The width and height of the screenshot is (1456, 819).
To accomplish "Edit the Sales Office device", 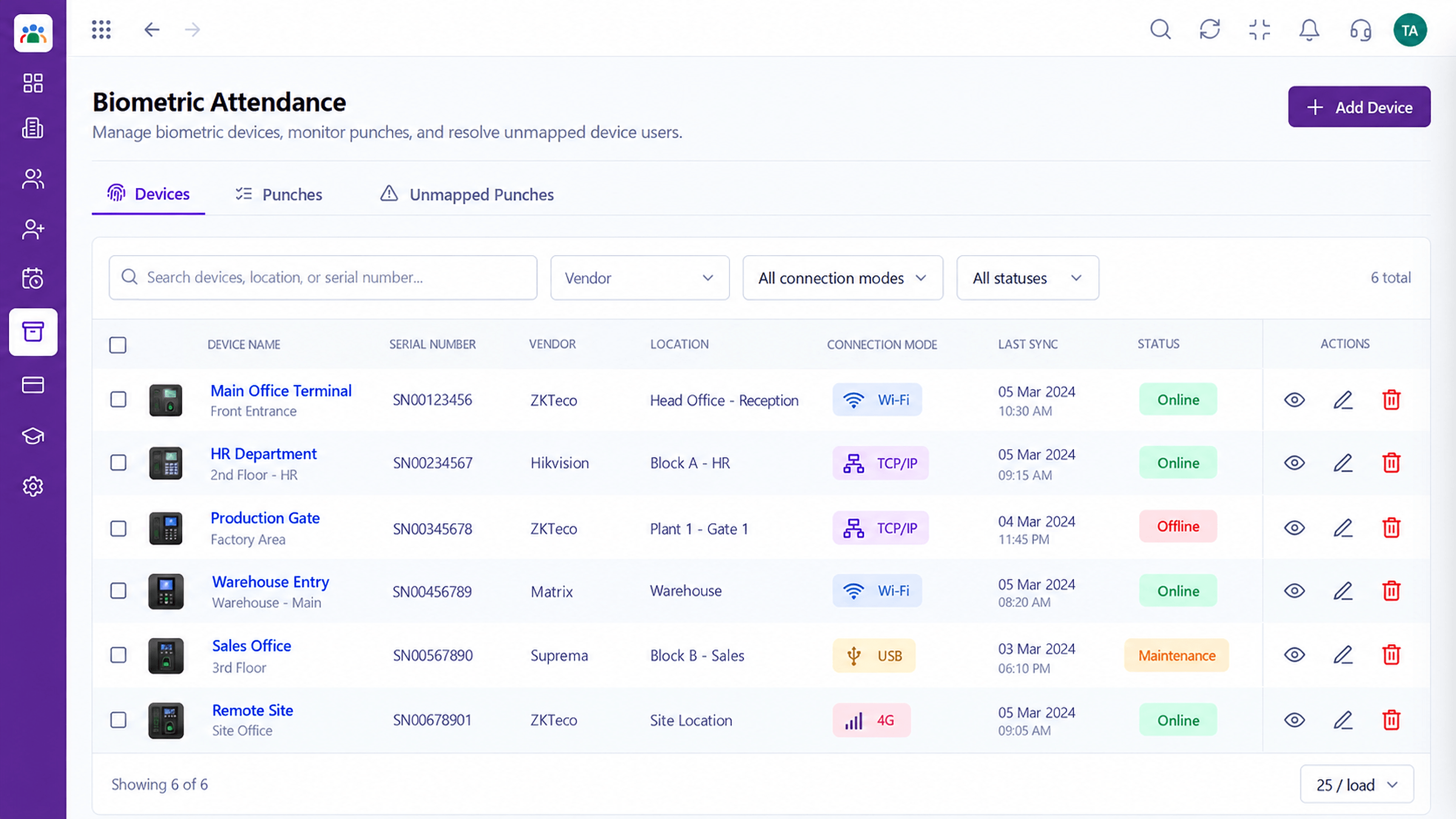I will [x=1343, y=655].
